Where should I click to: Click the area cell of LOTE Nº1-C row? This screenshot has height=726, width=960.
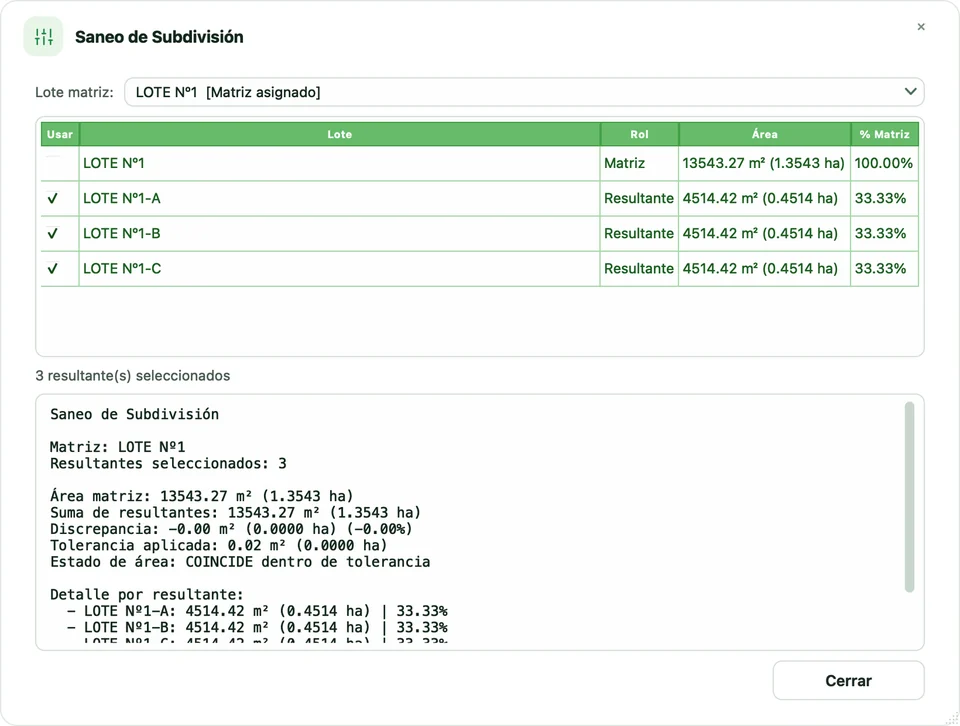(765, 268)
